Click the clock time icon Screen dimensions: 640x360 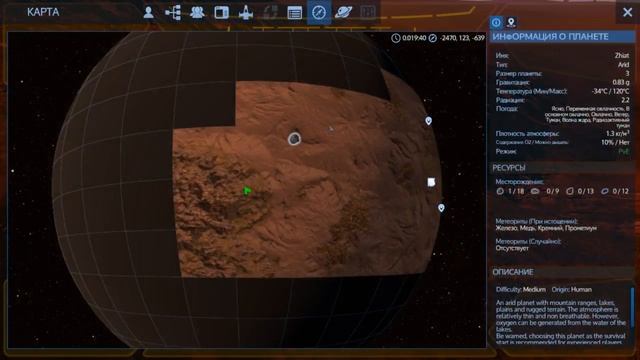396,38
